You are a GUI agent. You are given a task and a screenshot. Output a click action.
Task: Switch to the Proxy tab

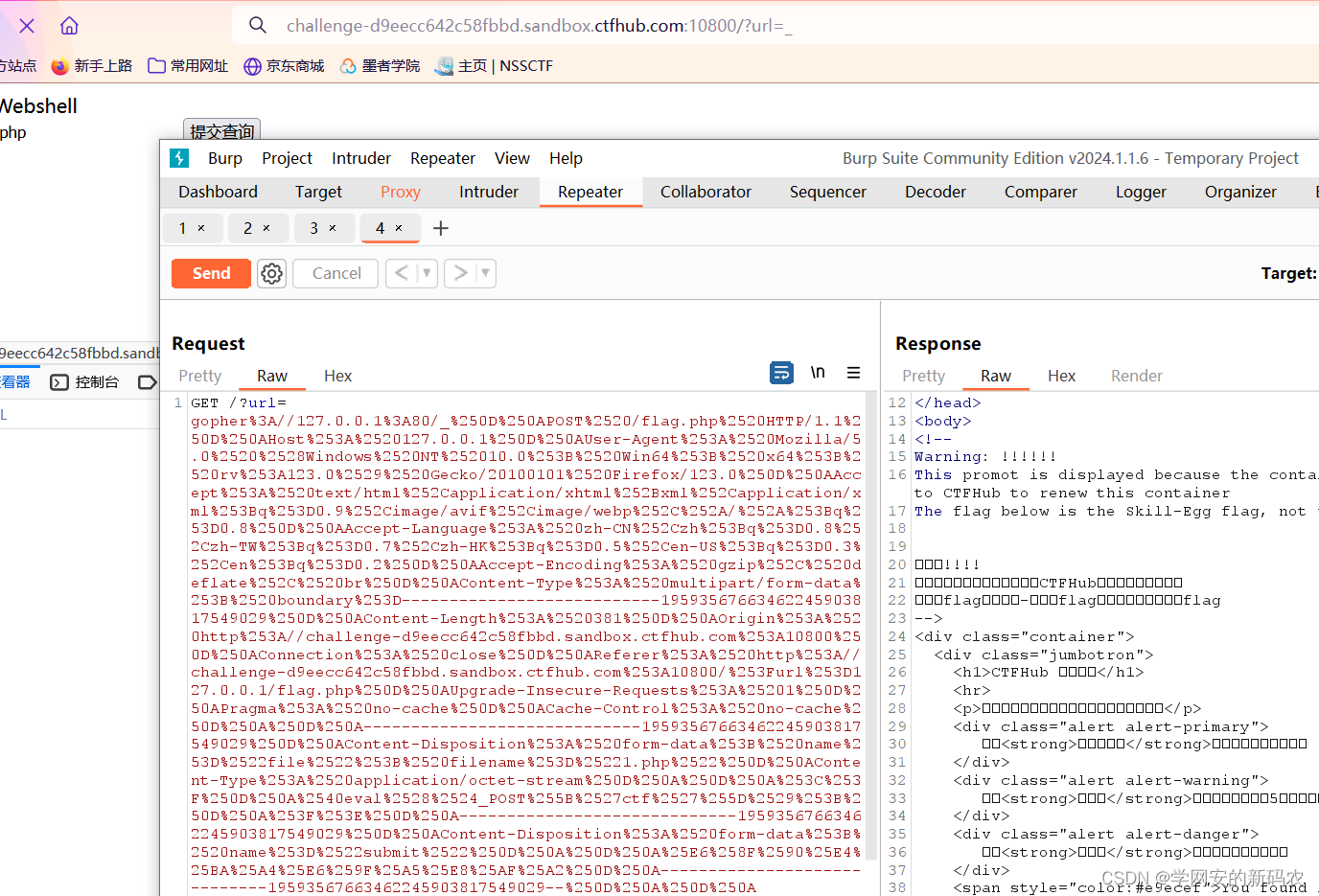pos(401,192)
